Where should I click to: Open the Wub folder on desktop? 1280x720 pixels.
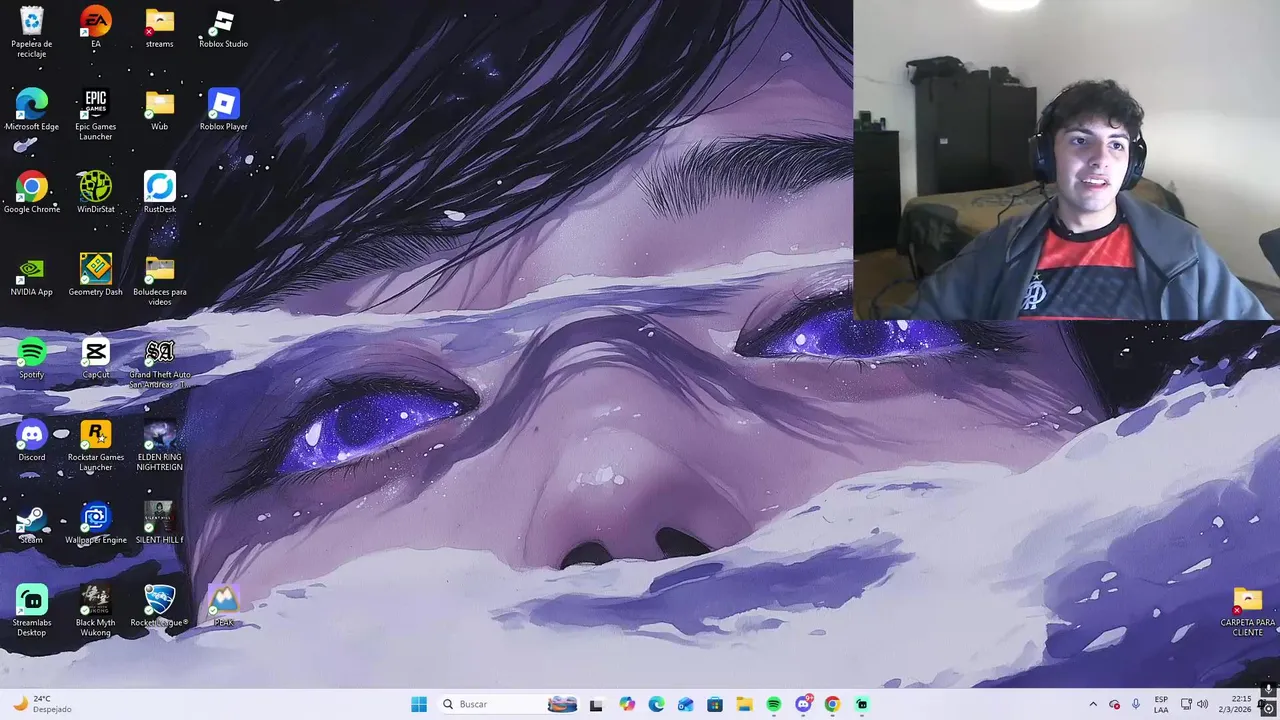pyautogui.click(x=160, y=110)
